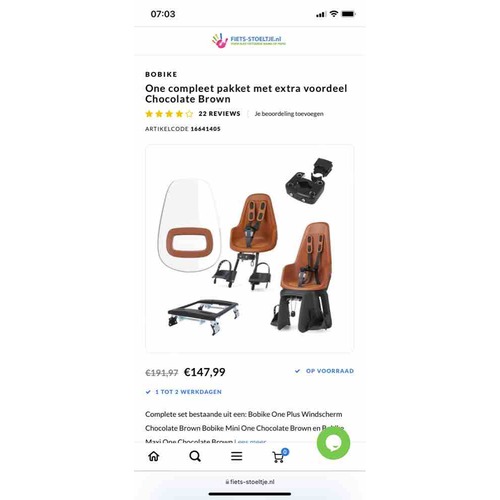This screenshot has height=500, width=500.
Task: Open the hamburger menu icon
Action: pos(236,456)
